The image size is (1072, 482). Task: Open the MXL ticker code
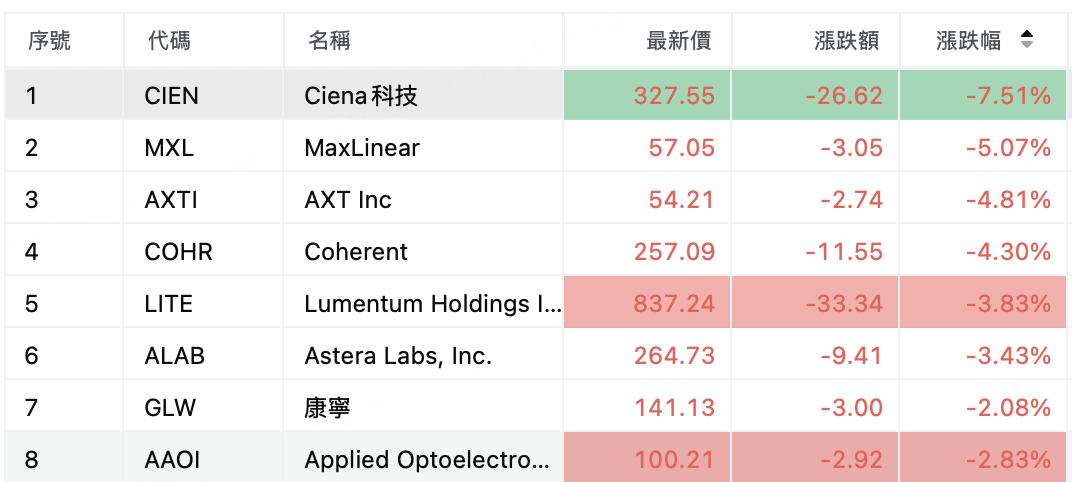tap(169, 148)
